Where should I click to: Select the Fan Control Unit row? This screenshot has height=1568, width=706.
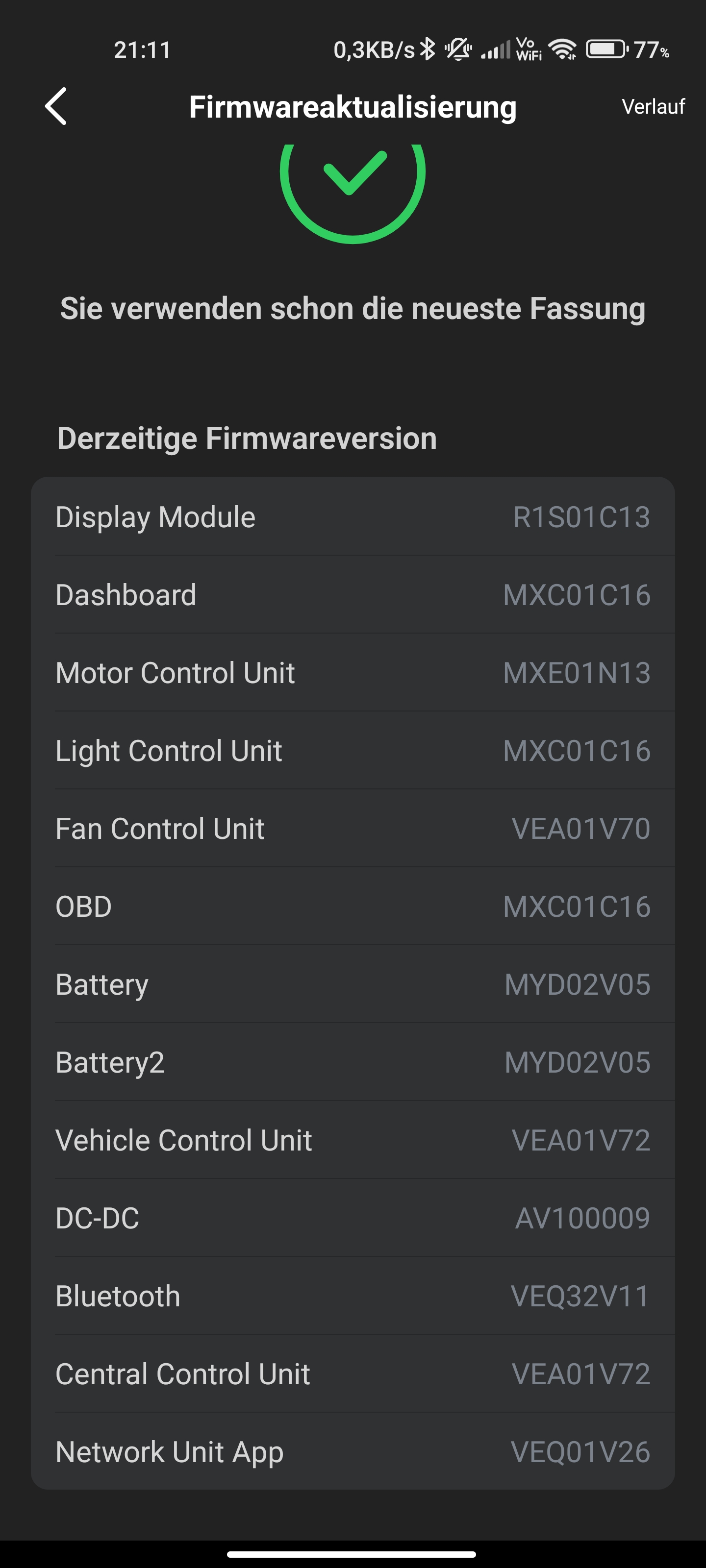point(353,829)
